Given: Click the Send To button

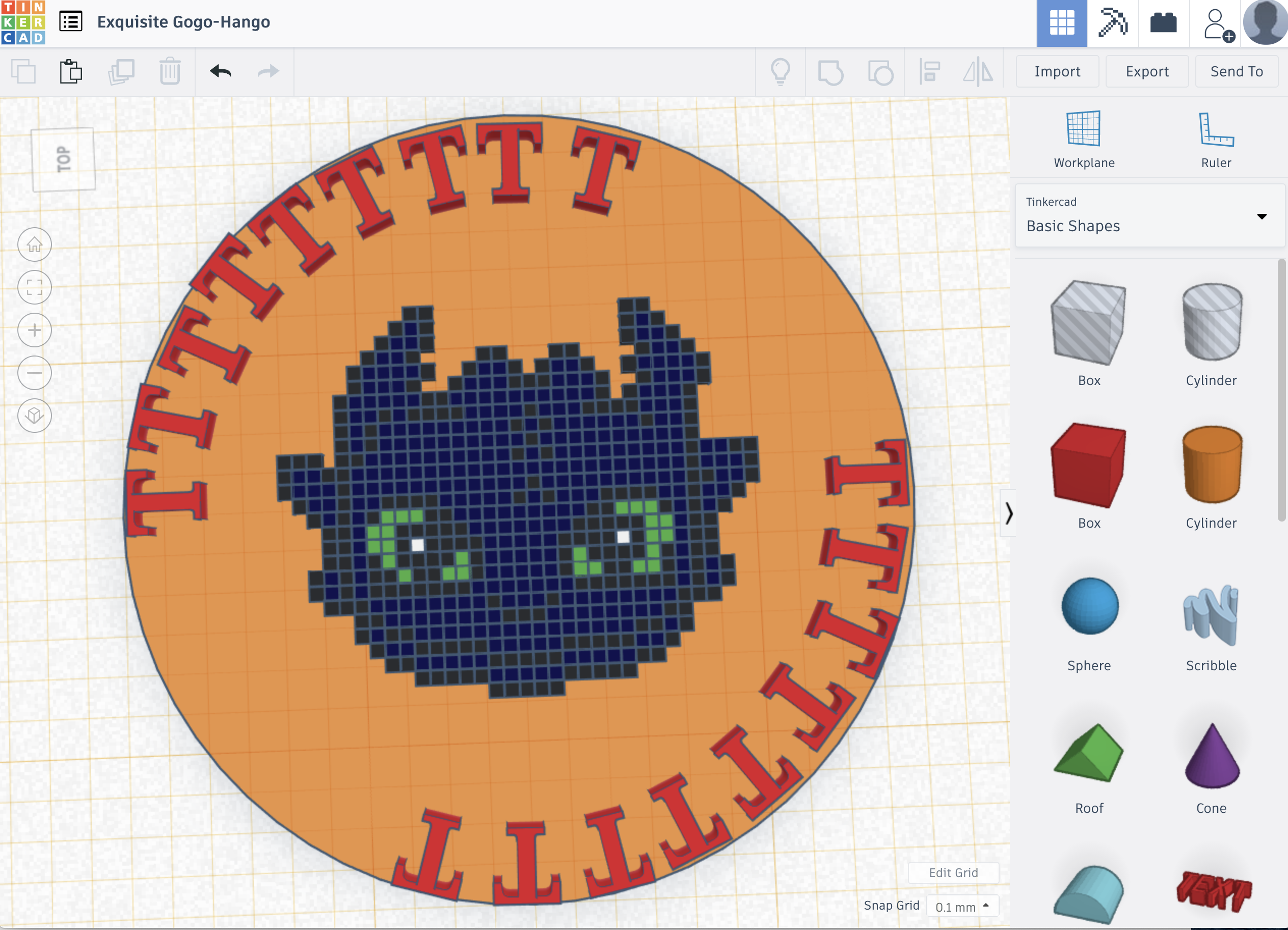Looking at the screenshot, I should click(1237, 71).
